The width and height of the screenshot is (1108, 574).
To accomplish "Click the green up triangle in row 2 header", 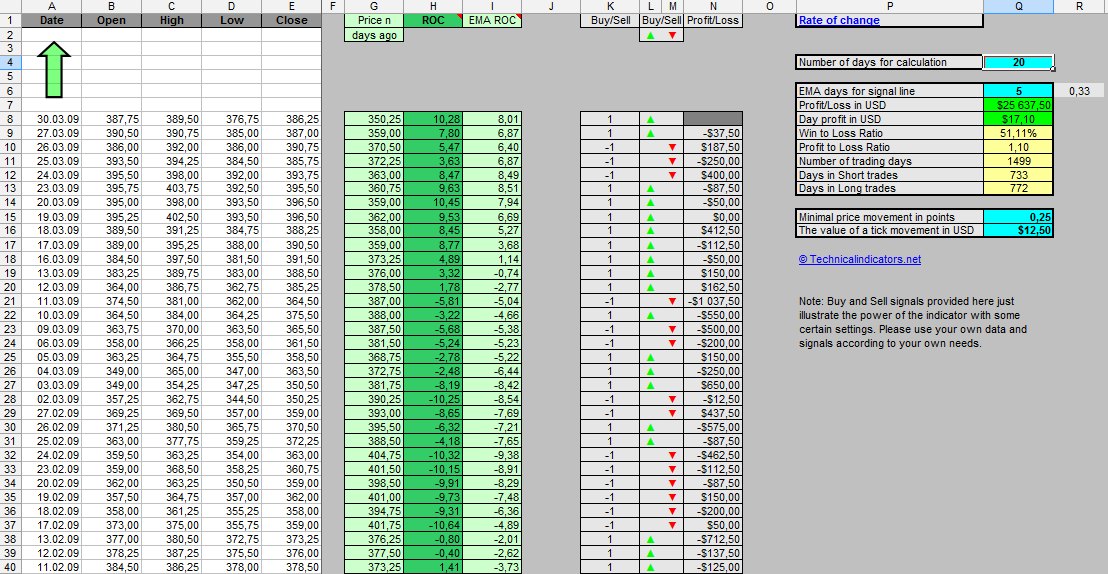I will point(650,35).
